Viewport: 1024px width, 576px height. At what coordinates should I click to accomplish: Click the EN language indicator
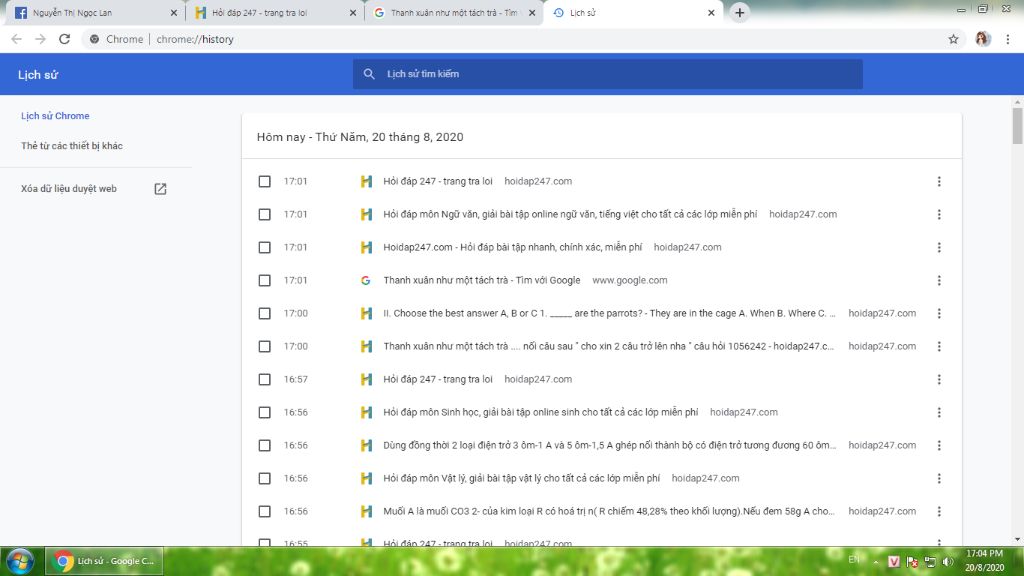(x=854, y=560)
